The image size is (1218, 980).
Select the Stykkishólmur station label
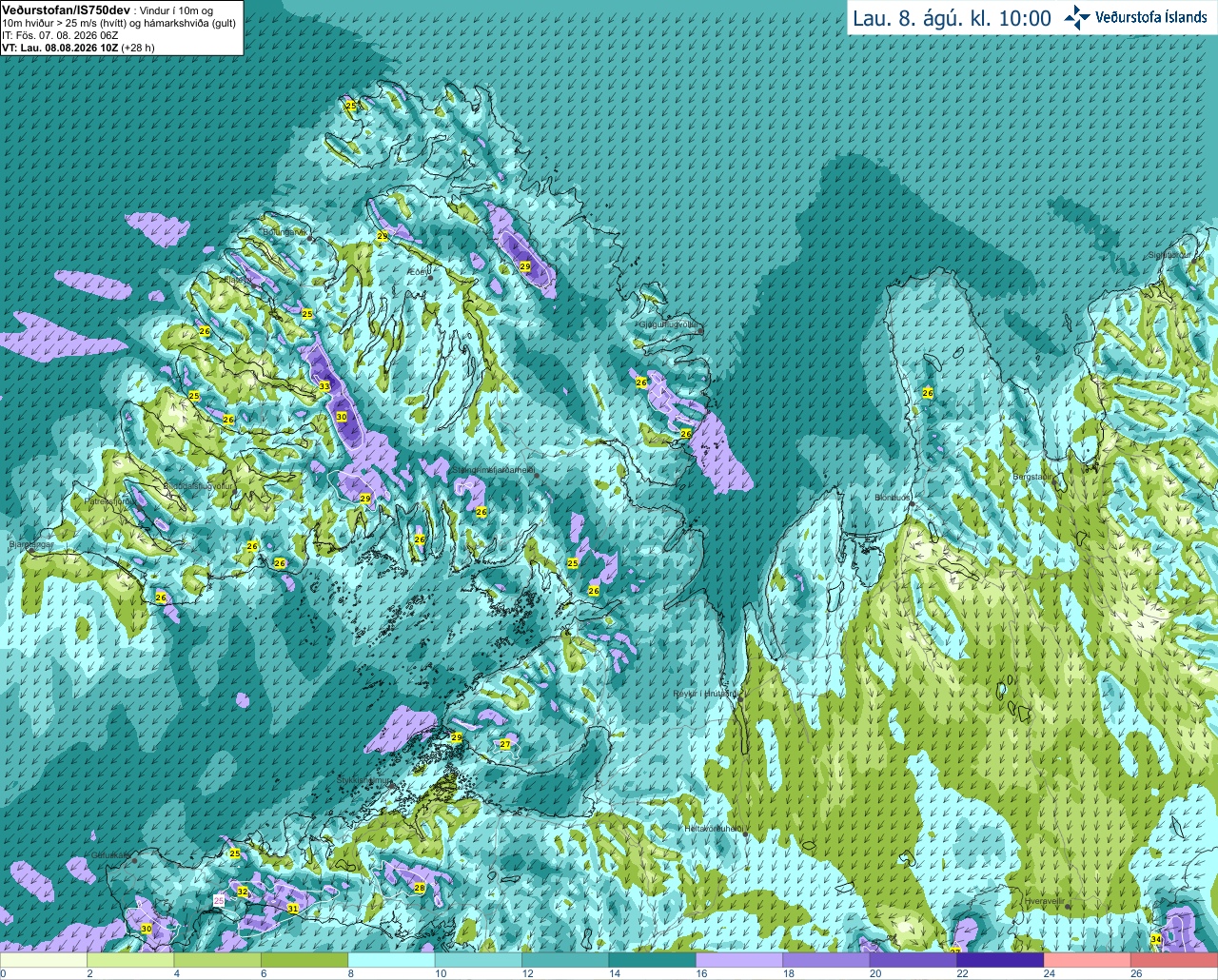[364, 780]
